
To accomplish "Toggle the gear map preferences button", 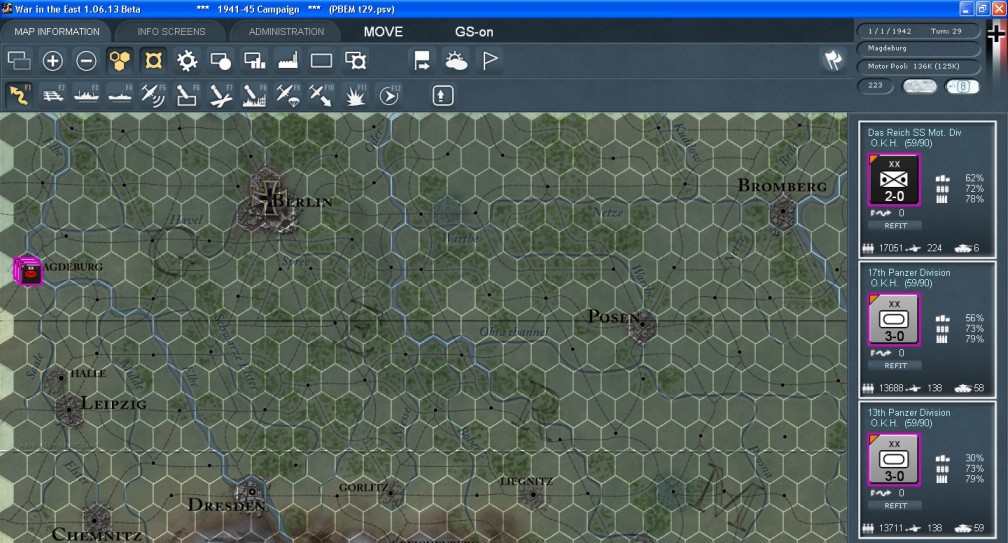I will (187, 60).
